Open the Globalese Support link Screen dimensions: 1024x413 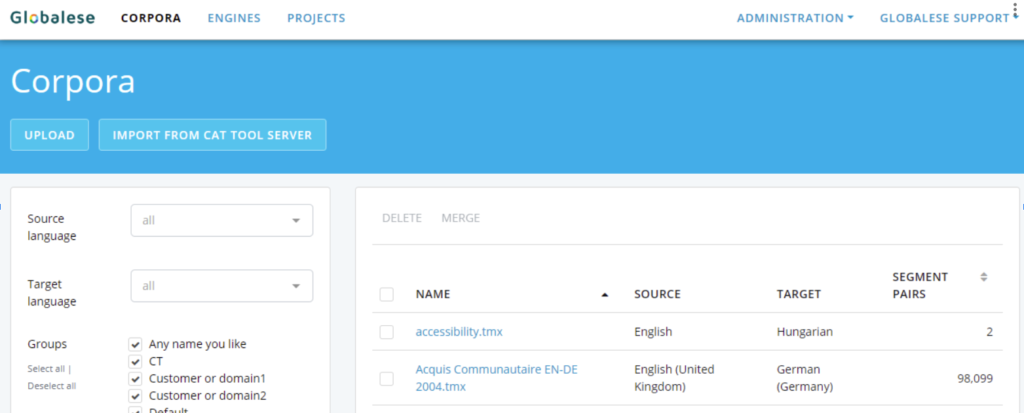(x=944, y=18)
